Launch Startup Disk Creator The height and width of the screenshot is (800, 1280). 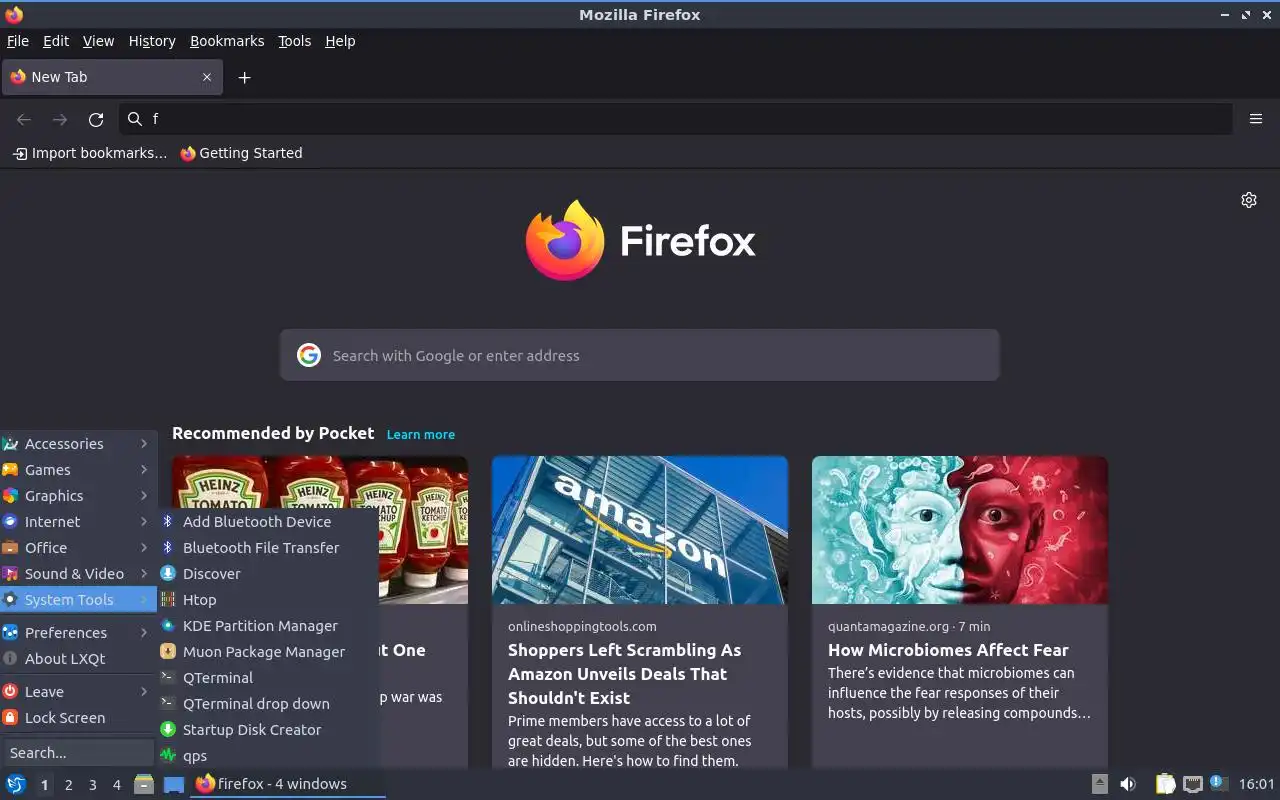click(268, 730)
